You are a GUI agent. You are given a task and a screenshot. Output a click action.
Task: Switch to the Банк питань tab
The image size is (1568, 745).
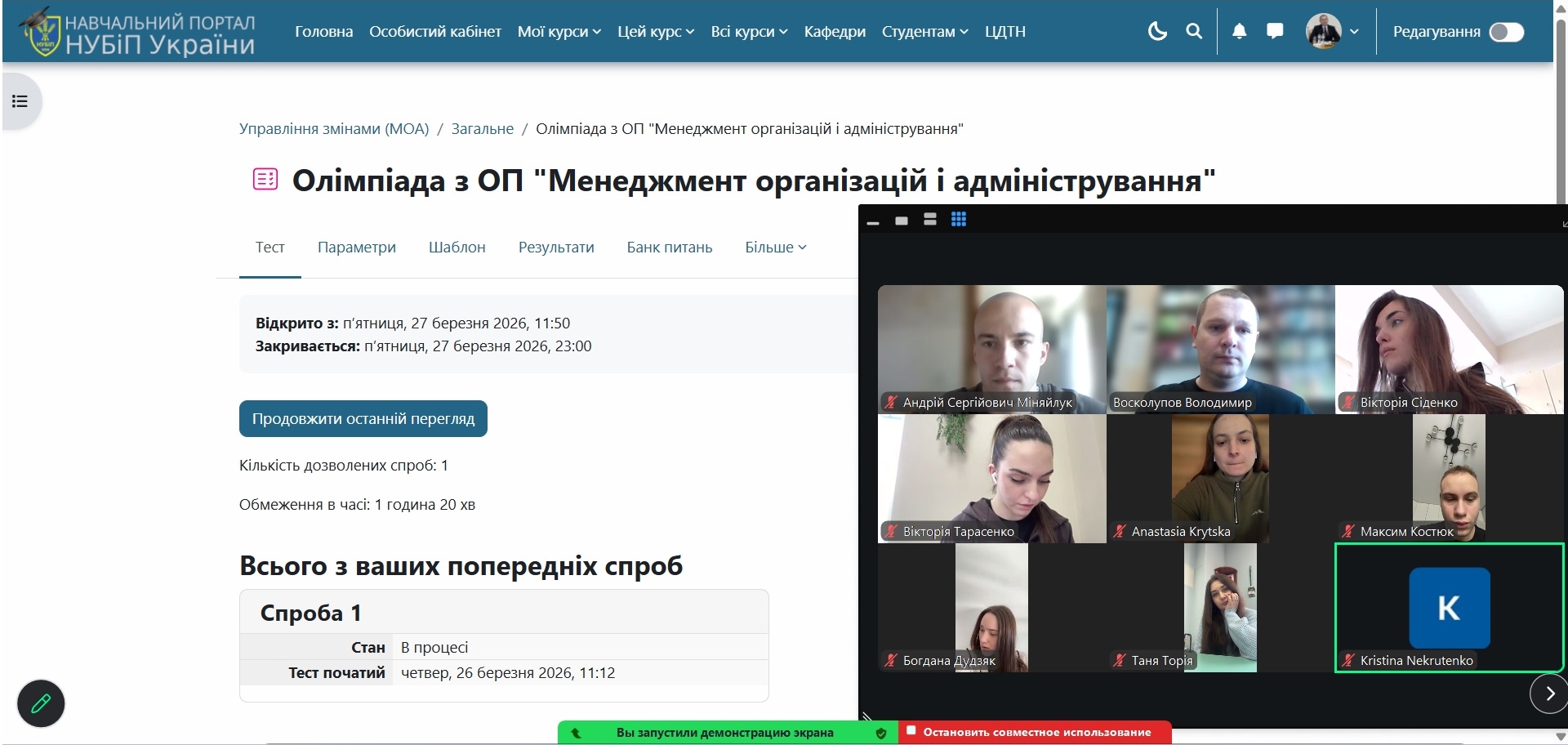(x=670, y=247)
